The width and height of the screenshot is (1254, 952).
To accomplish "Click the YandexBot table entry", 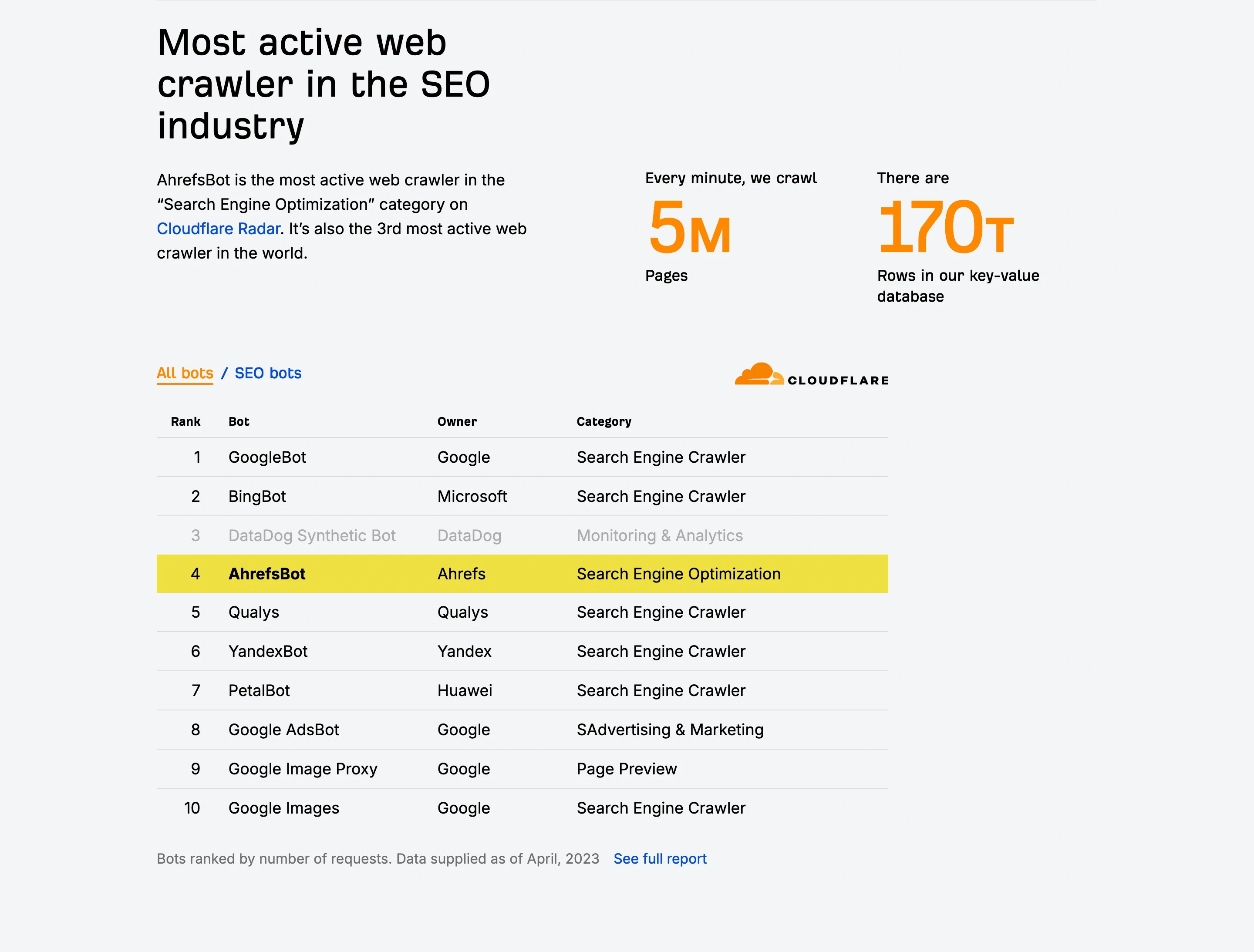I will coord(268,652).
